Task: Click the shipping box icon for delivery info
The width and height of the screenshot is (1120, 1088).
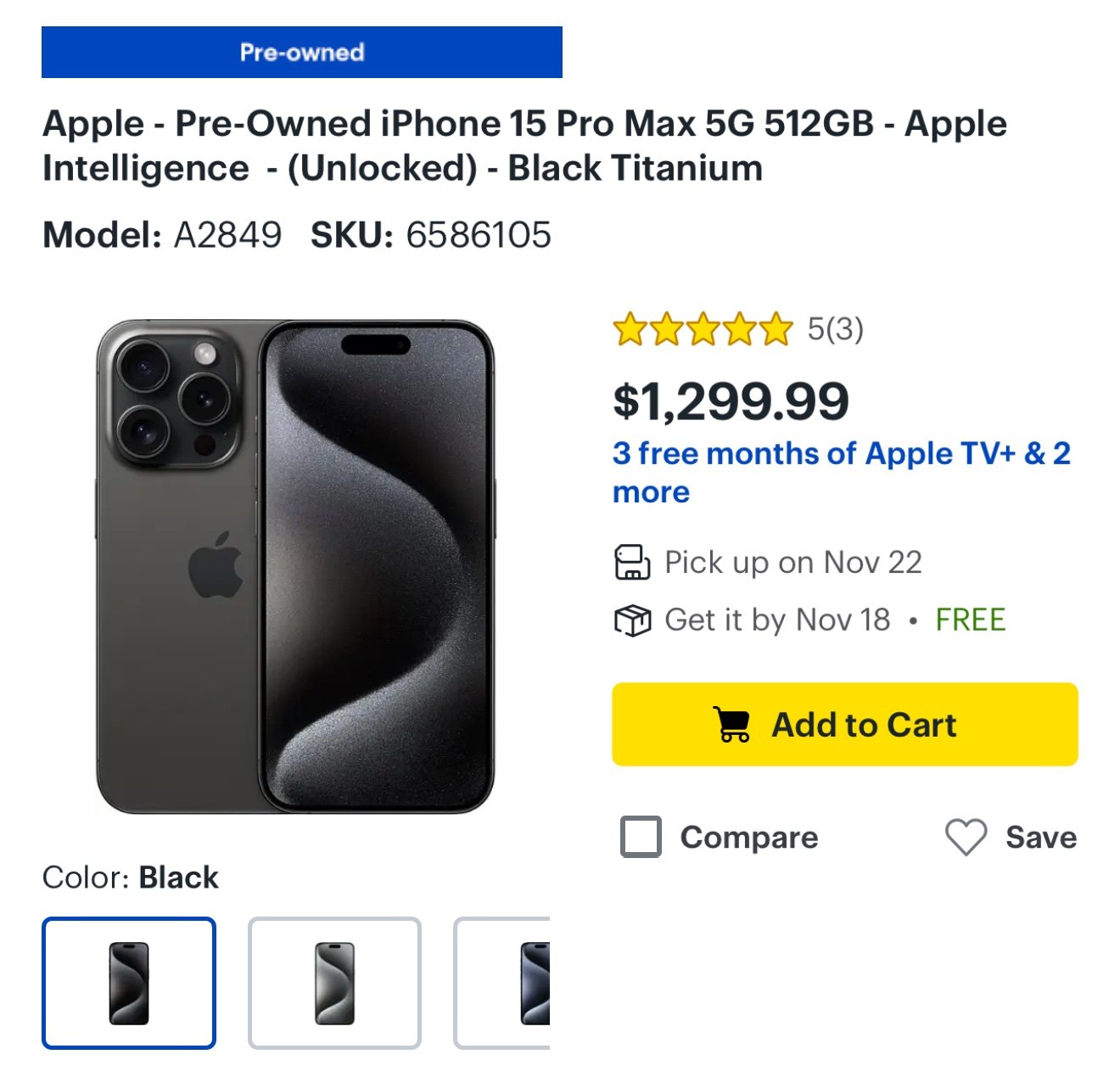Action: tap(634, 620)
